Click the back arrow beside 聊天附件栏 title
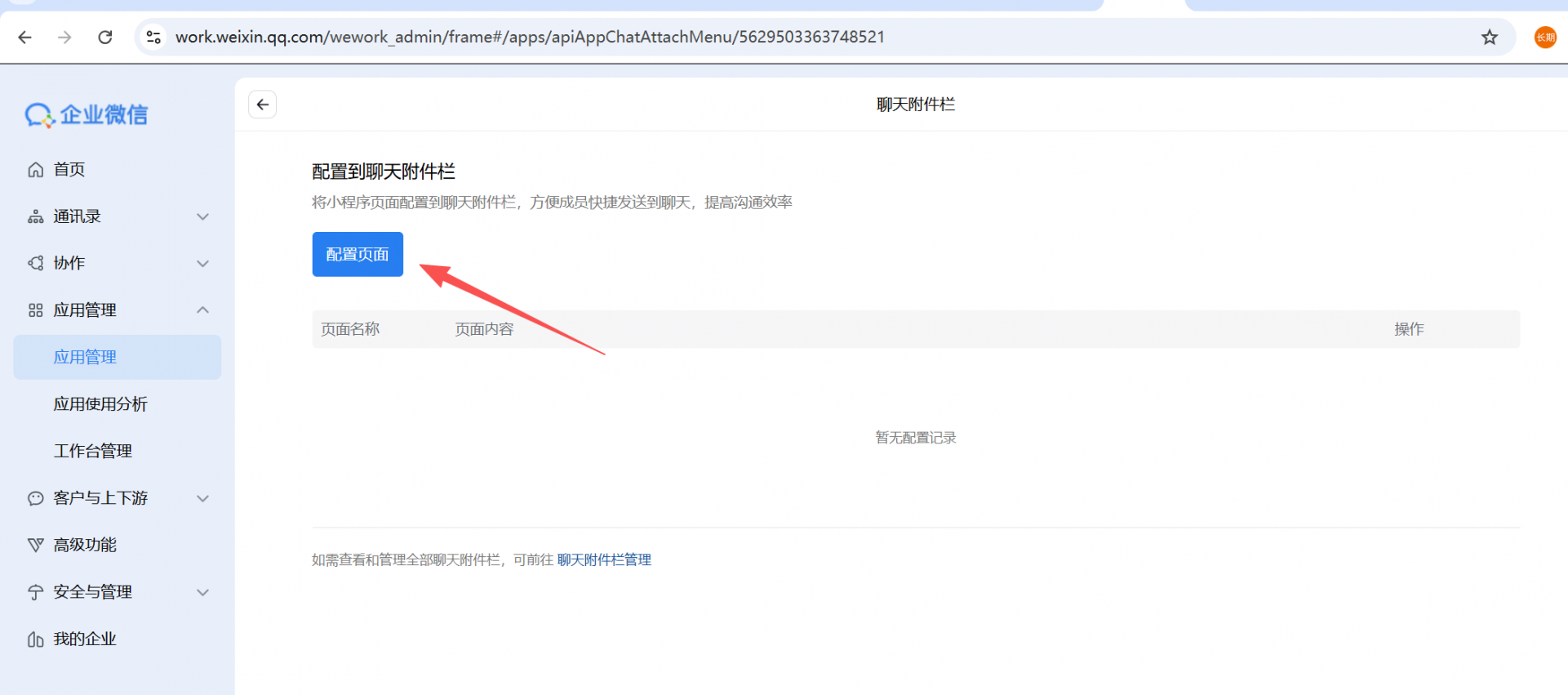This screenshot has width=1568, height=695. coord(262,105)
